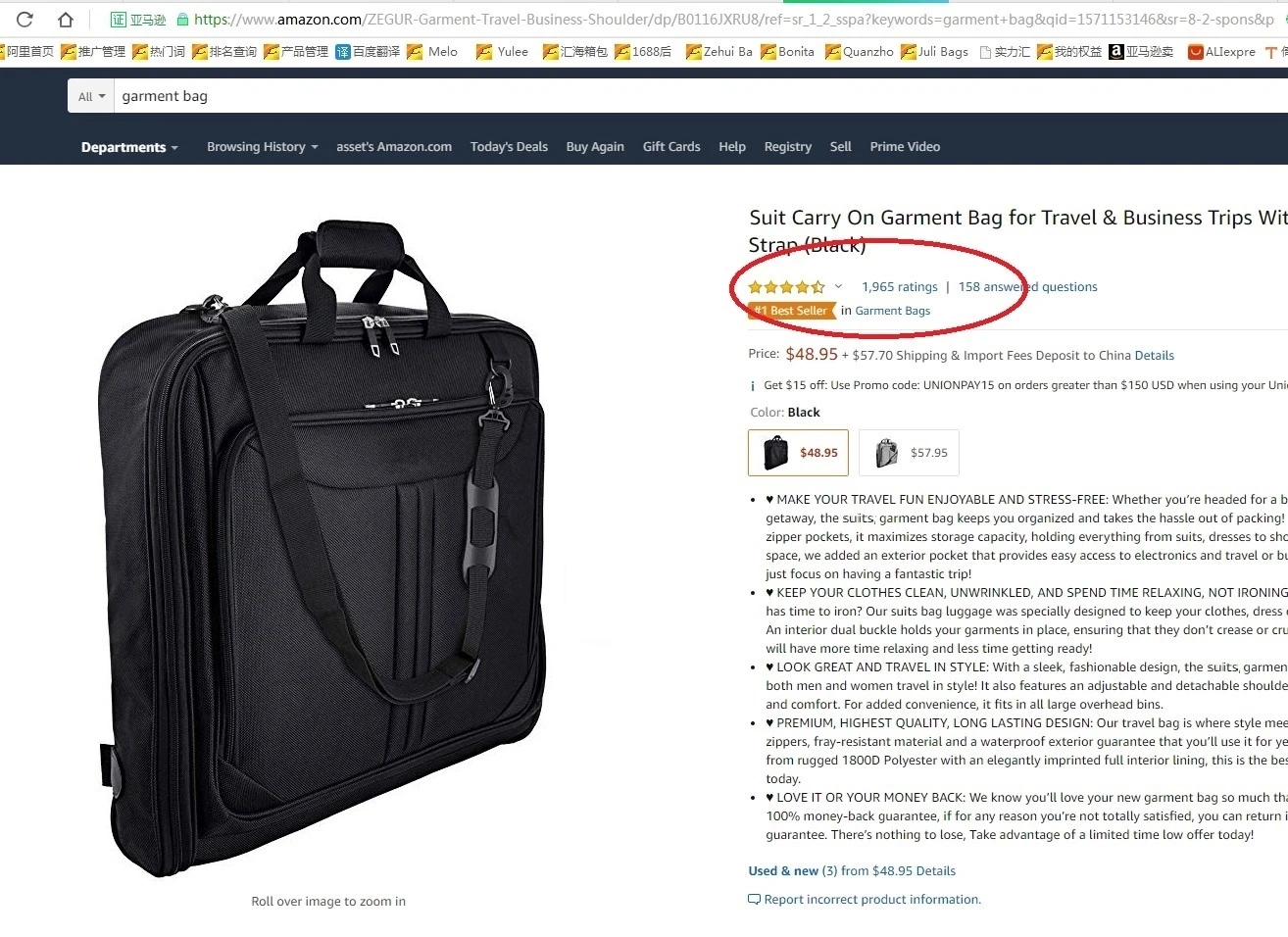This screenshot has width=1288, height=937.
Task: Click the reload icon in the browser toolbar
Action: click(x=24, y=18)
